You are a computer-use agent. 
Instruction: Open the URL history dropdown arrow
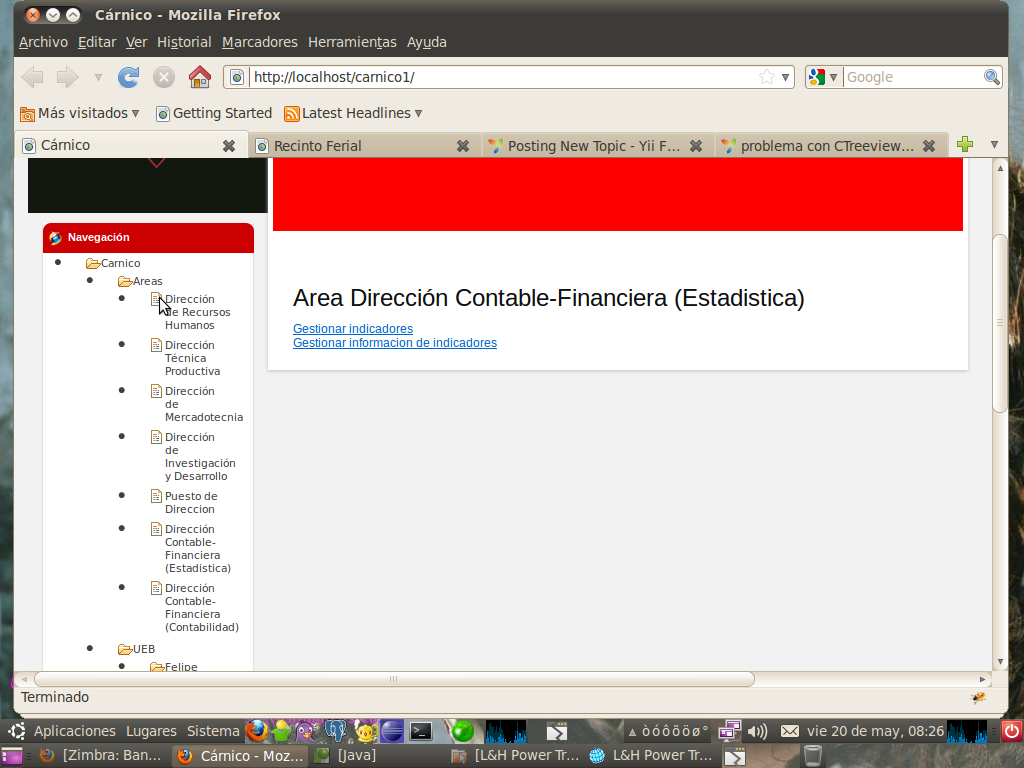click(x=786, y=77)
